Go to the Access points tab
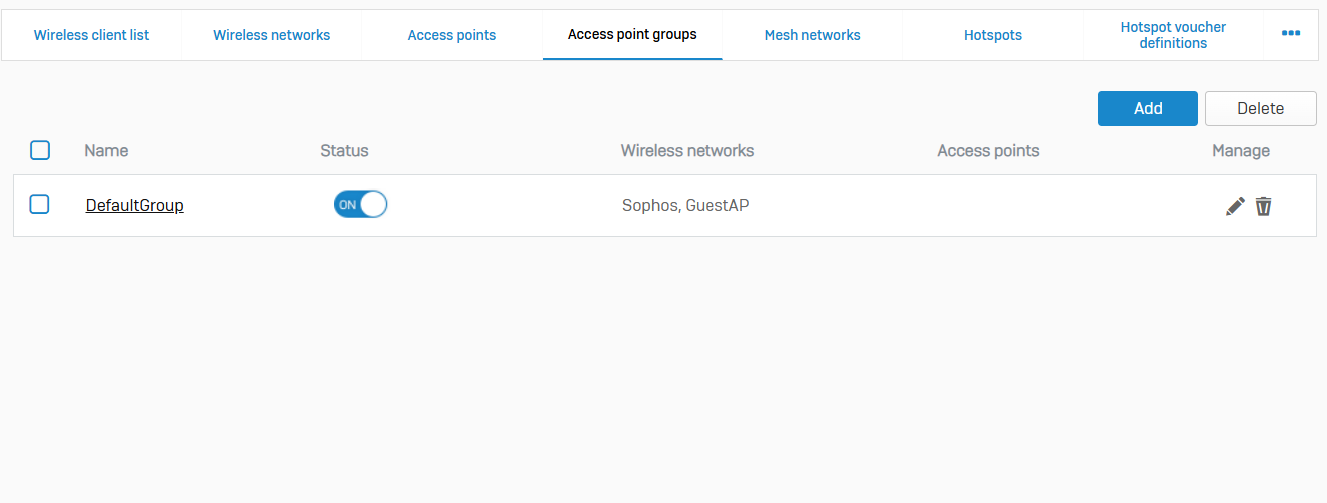This screenshot has width=1327, height=503. [452, 35]
